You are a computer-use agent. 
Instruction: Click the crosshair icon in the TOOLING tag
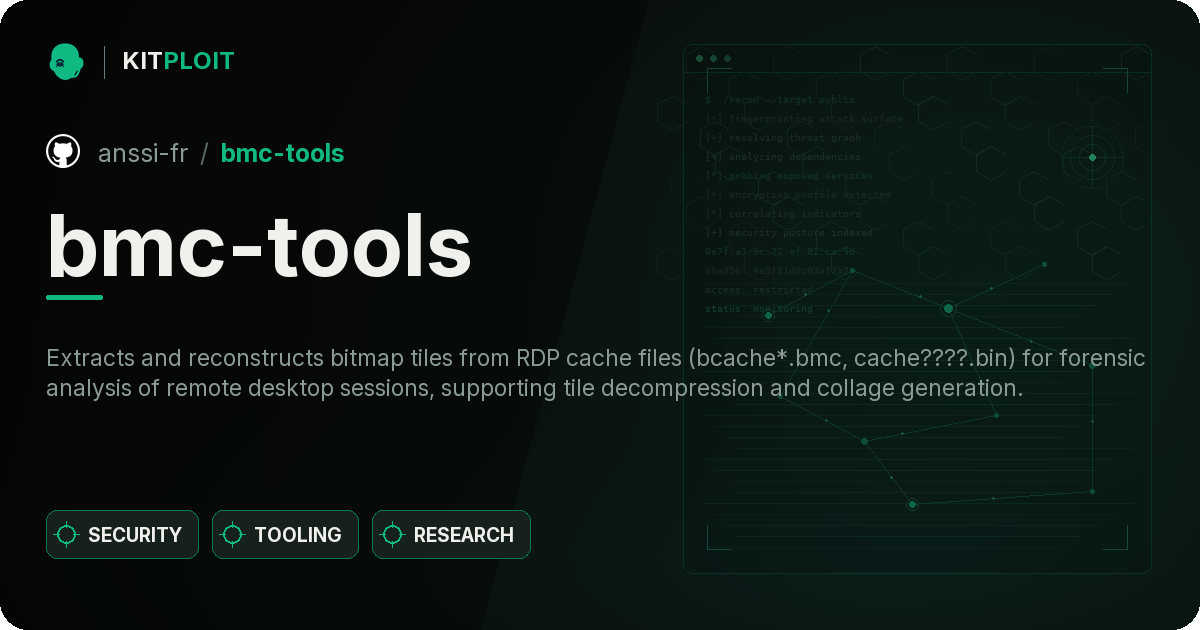pos(233,535)
